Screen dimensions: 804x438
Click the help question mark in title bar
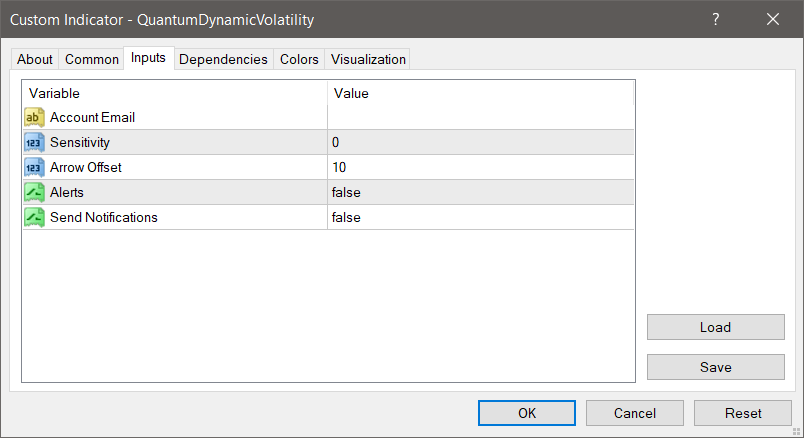point(717,19)
